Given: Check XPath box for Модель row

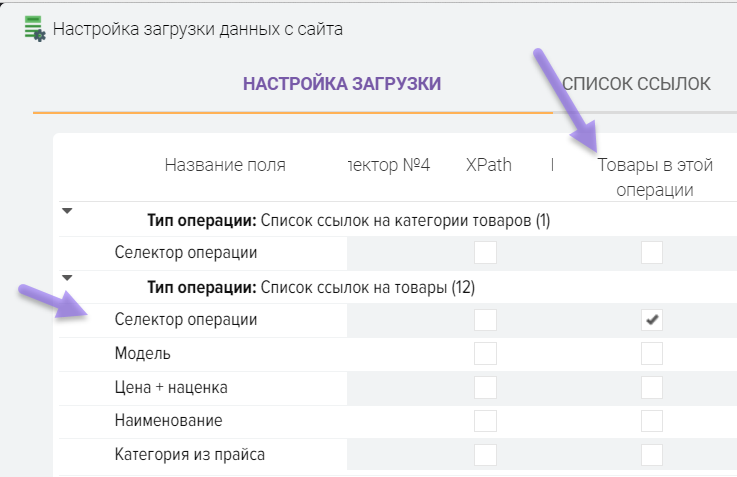Looking at the screenshot, I should click(x=485, y=353).
